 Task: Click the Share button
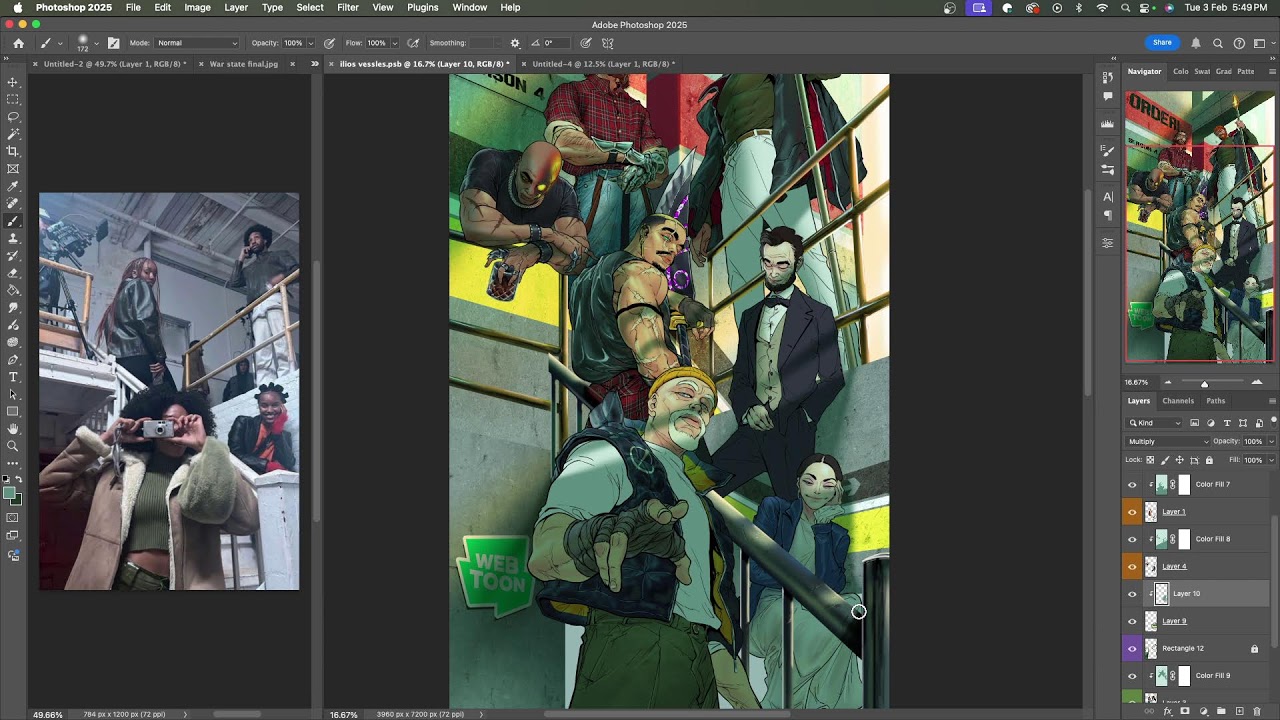(x=1162, y=43)
